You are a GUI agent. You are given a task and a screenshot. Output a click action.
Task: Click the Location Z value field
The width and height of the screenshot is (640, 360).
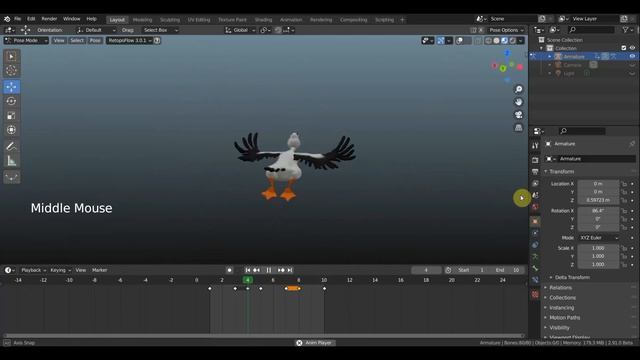[598, 200]
